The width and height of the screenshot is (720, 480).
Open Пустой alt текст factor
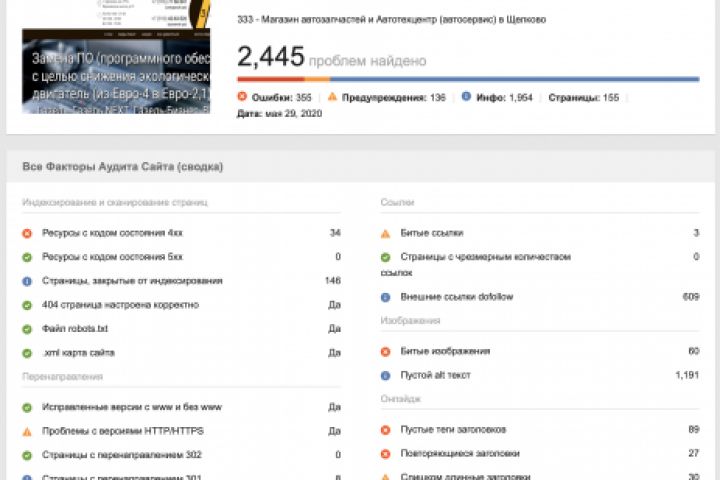(435, 375)
